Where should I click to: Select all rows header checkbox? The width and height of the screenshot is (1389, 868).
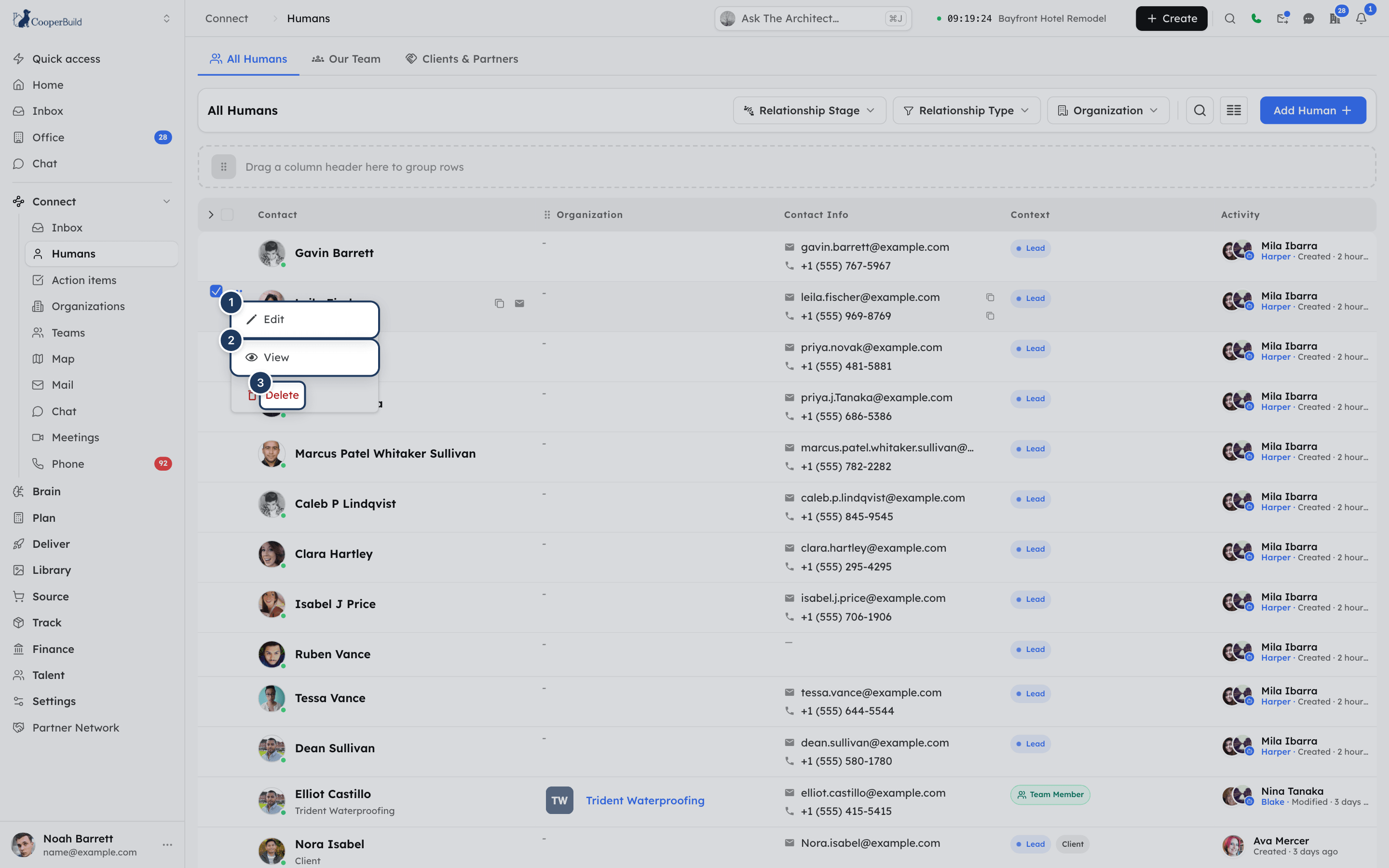227,215
